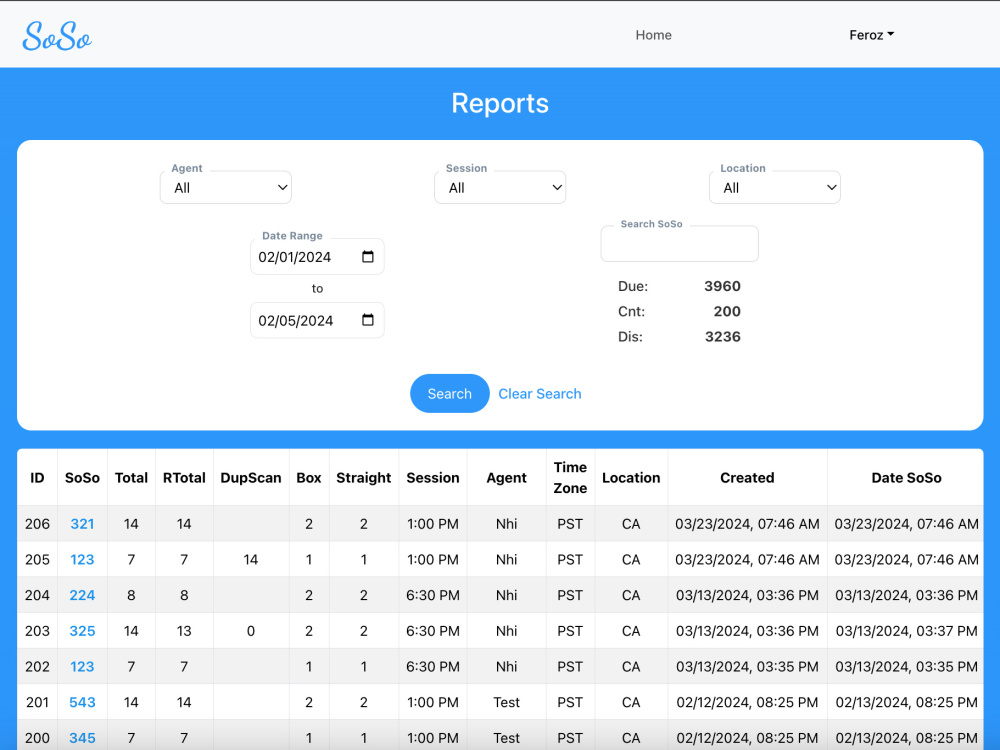Screen dimensions: 1000x750
Task: Click ID cell 205
Action: pyautogui.click(x=37, y=559)
